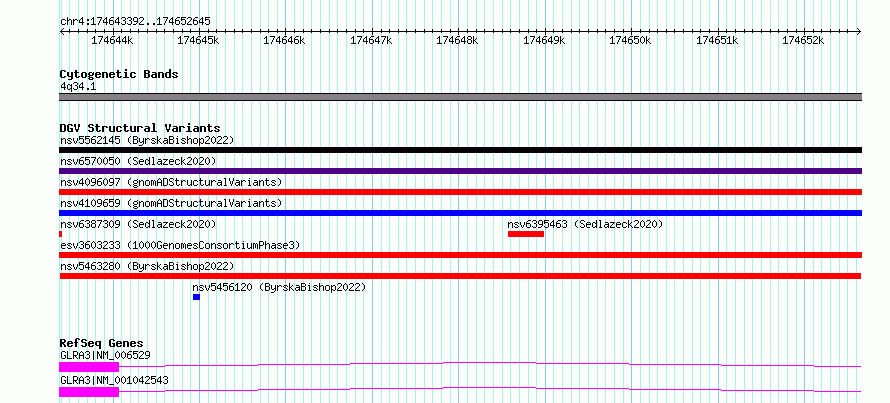
Task: Click the NM_006529 intron line
Action: coord(490,362)
